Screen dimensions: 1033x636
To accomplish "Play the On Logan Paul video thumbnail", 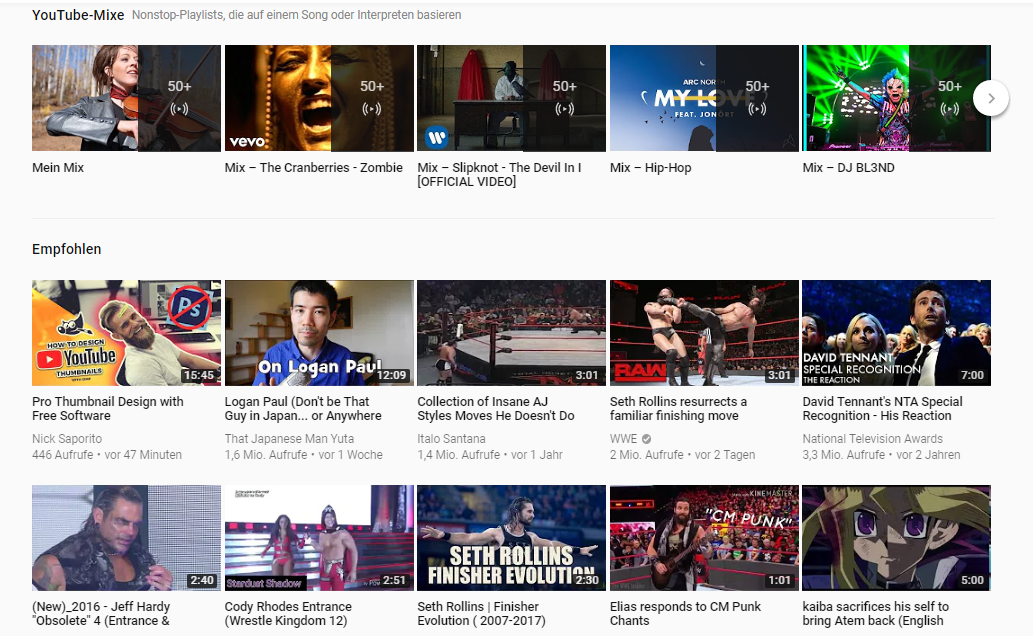I will (x=319, y=333).
